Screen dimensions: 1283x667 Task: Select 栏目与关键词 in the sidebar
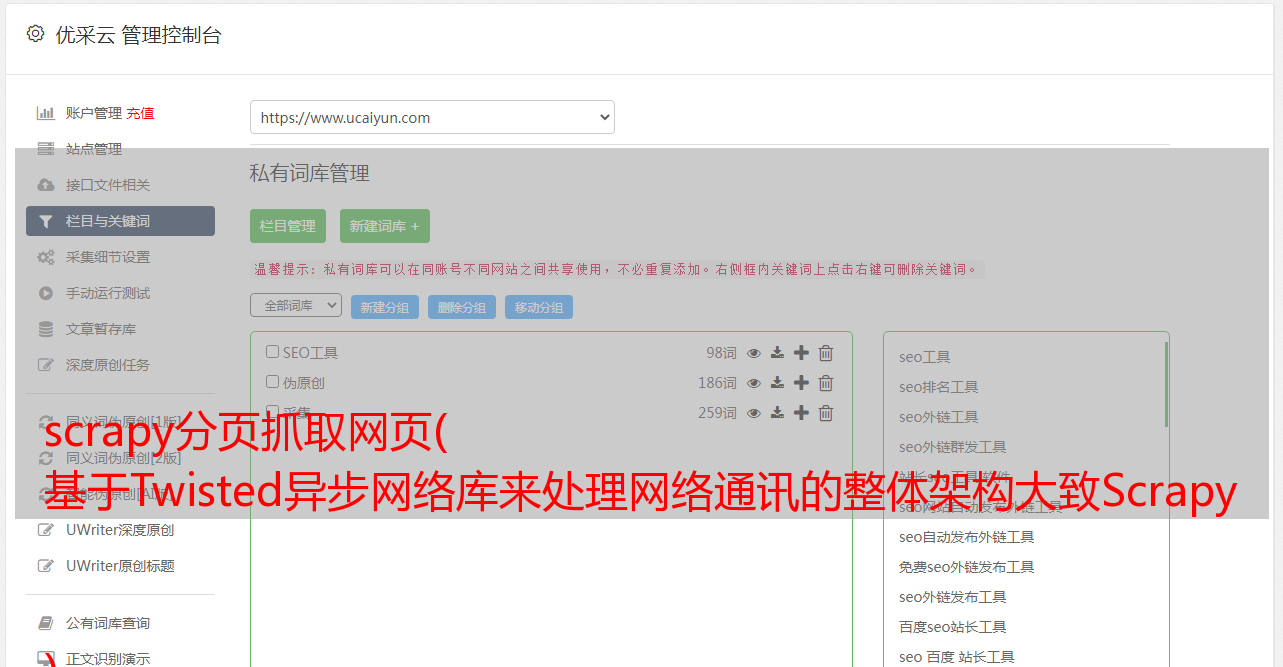click(120, 221)
